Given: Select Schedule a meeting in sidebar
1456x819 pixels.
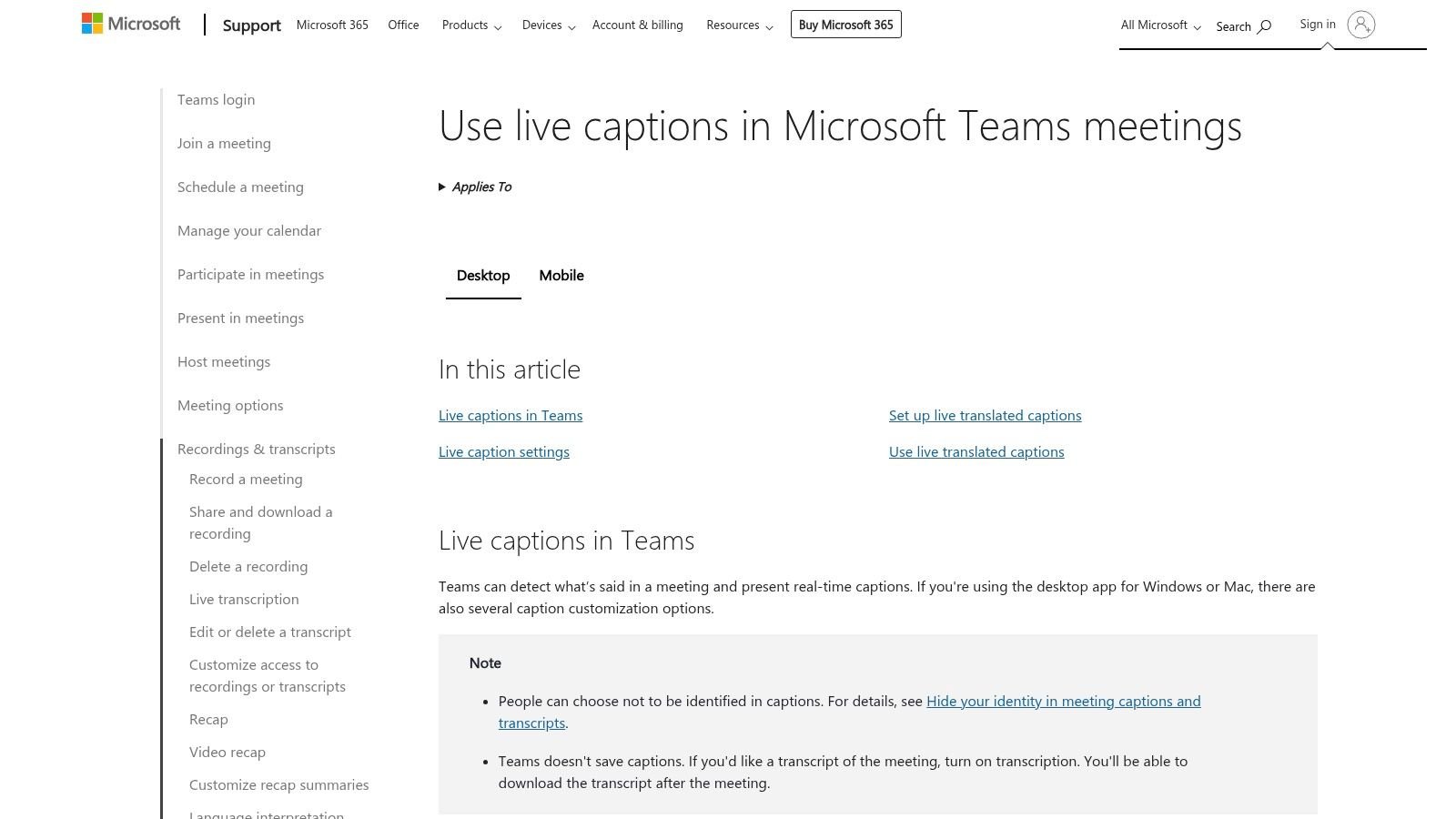Looking at the screenshot, I should tap(240, 187).
